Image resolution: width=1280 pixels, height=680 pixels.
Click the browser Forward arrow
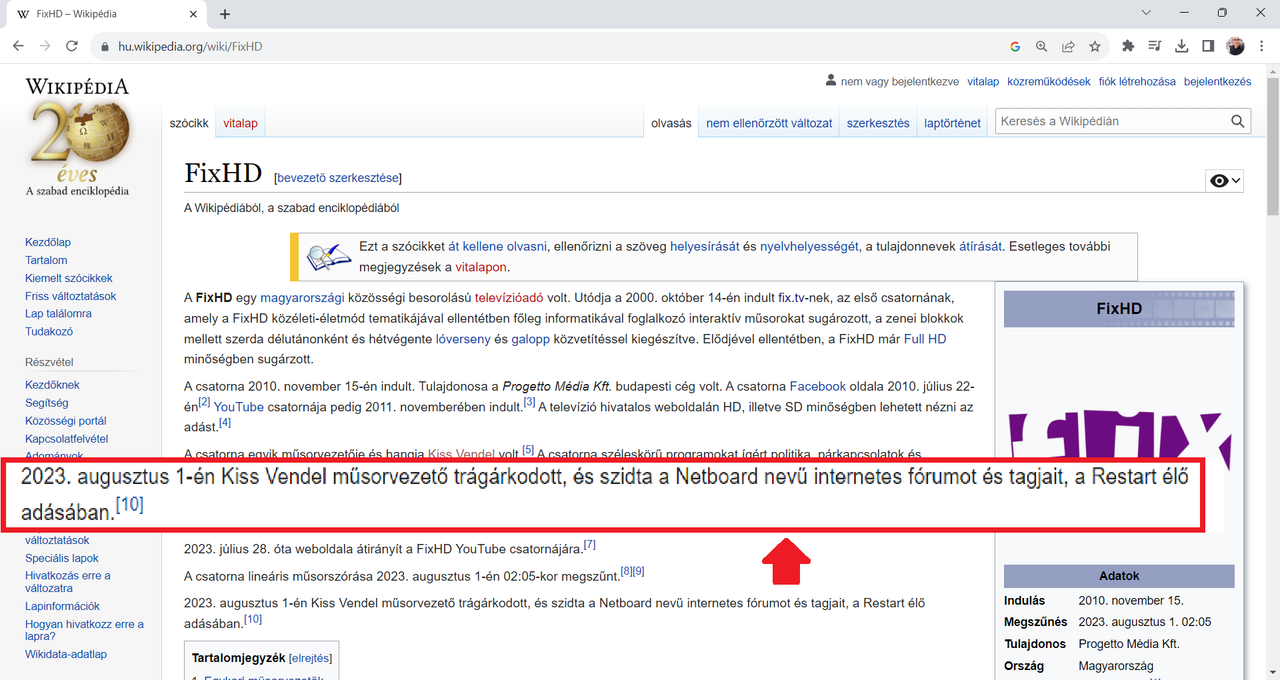click(x=46, y=46)
